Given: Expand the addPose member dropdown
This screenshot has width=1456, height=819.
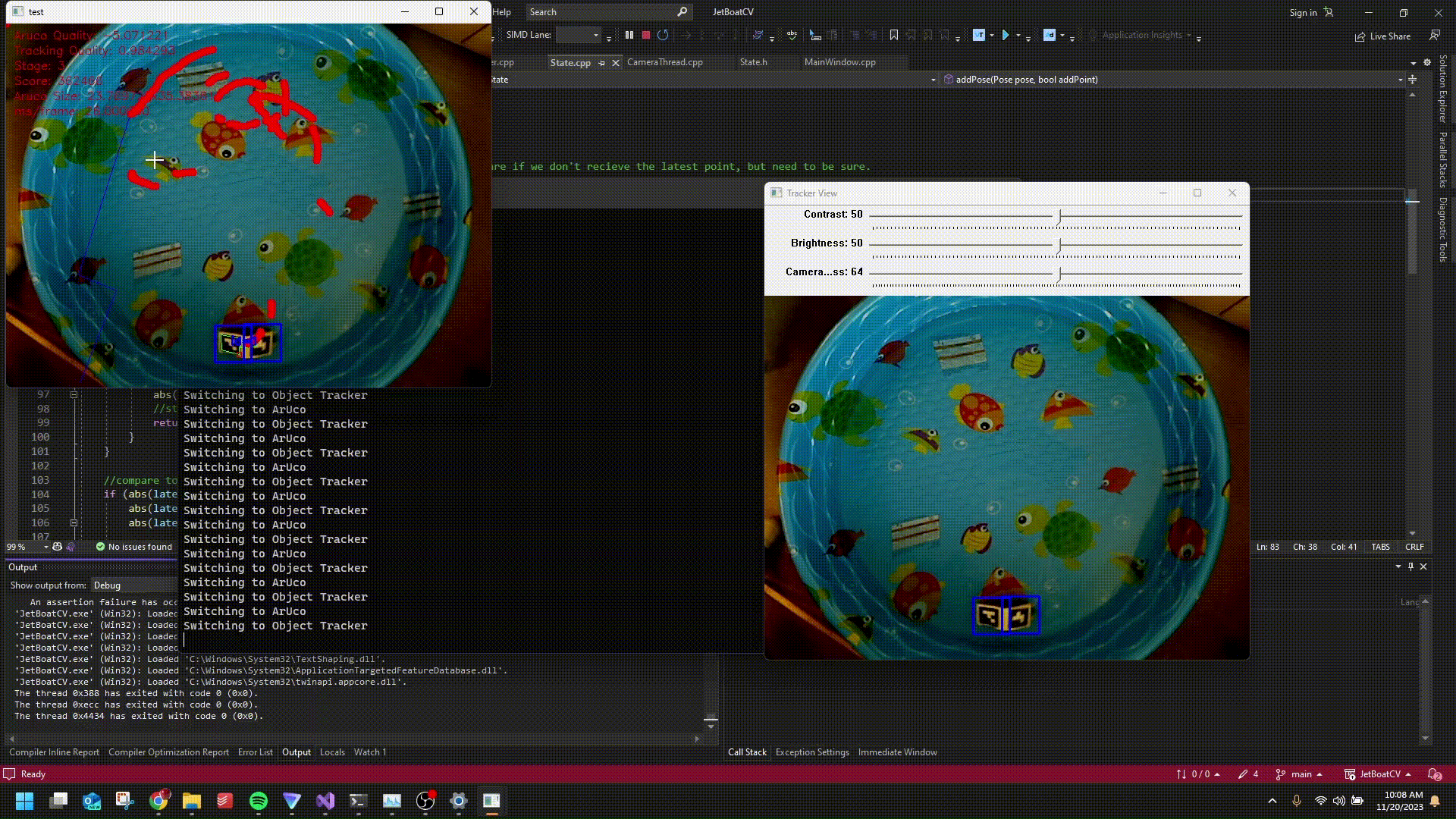Looking at the screenshot, I should (1400, 80).
